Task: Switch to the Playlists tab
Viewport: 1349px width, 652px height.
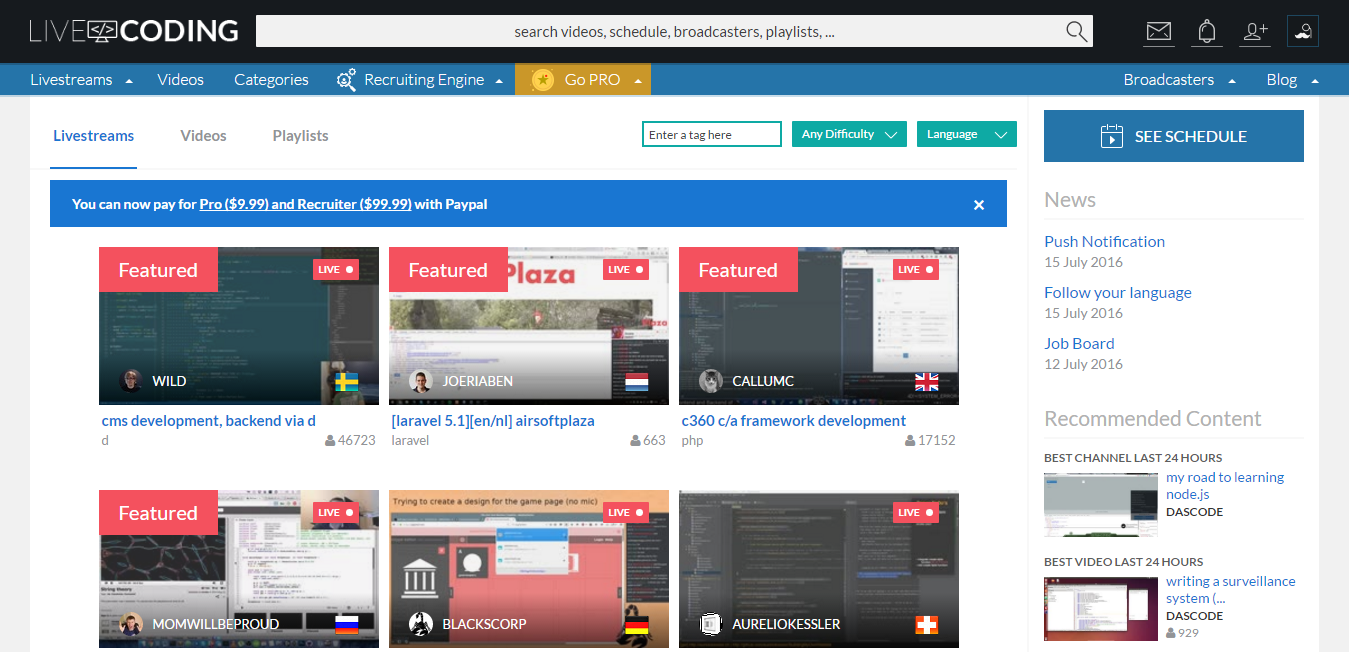Action: 300,135
